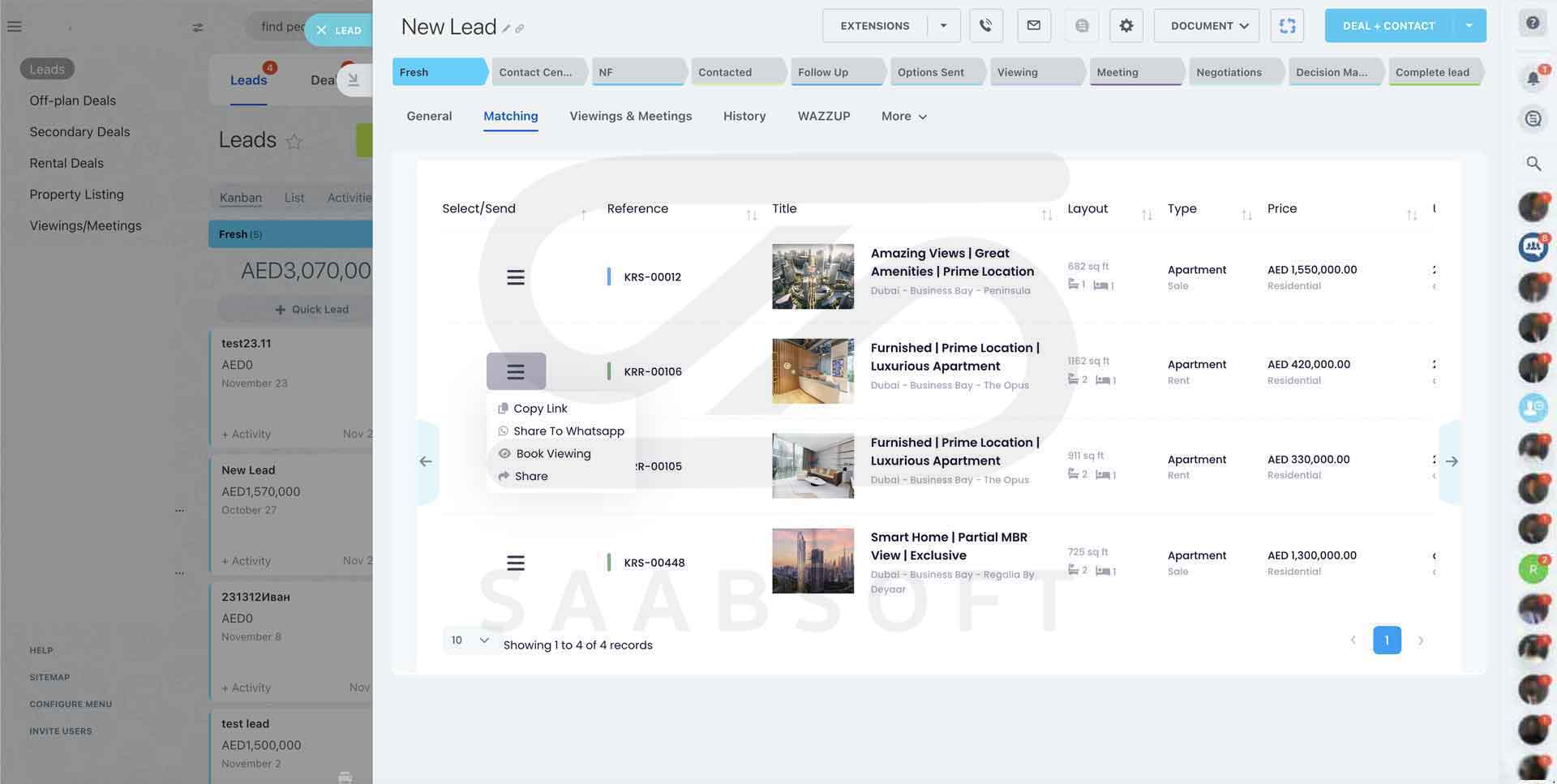The height and width of the screenshot is (784, 1557).
Task: Open the Smart Home listing thumbnail
Action: tap(813, 561)
